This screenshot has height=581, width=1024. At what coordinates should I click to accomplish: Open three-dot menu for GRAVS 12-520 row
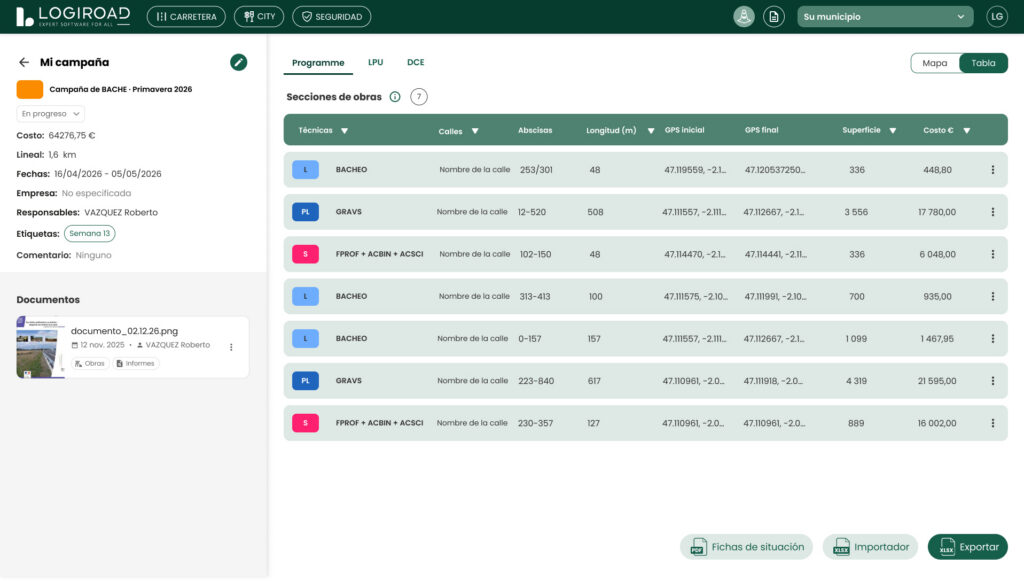[x=993, y=212]
